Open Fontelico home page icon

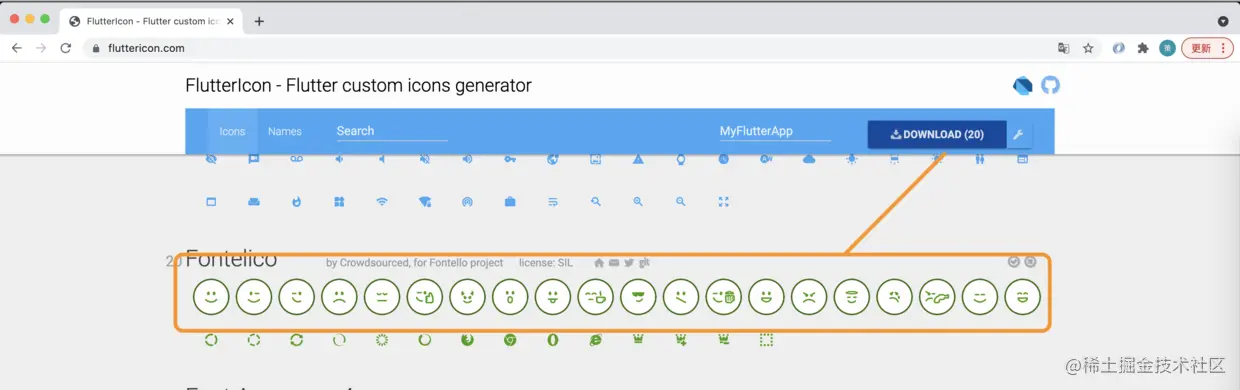(599, 263)
